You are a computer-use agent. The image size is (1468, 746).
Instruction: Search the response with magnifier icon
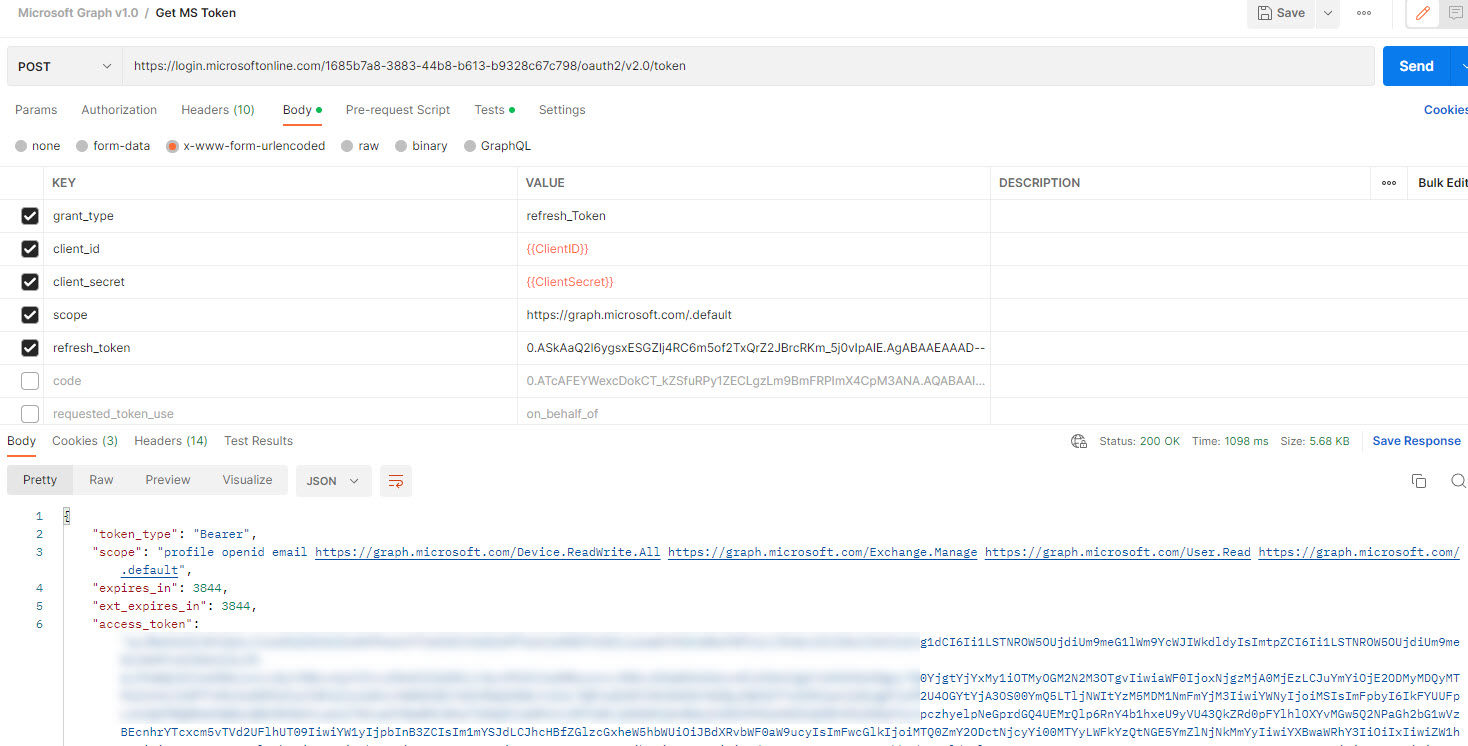(x=1457, y=481)
